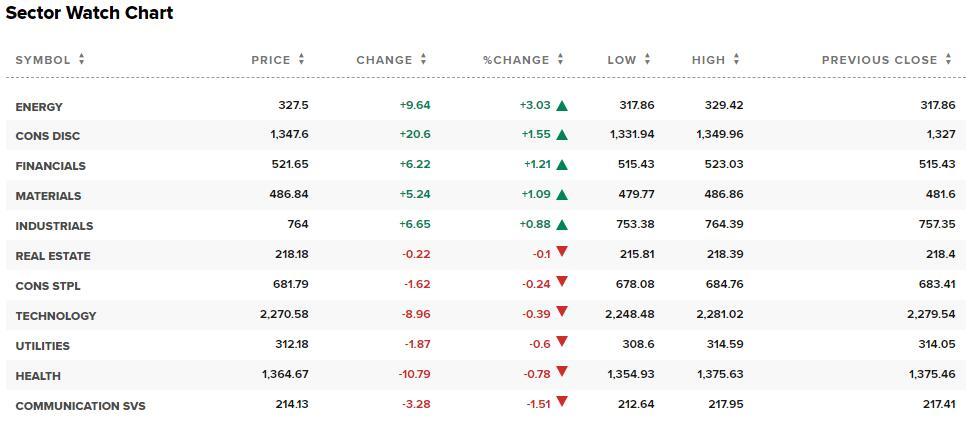The image size is (970, 427).
Task: Click the LOW column header label
Action: (622, 60)
